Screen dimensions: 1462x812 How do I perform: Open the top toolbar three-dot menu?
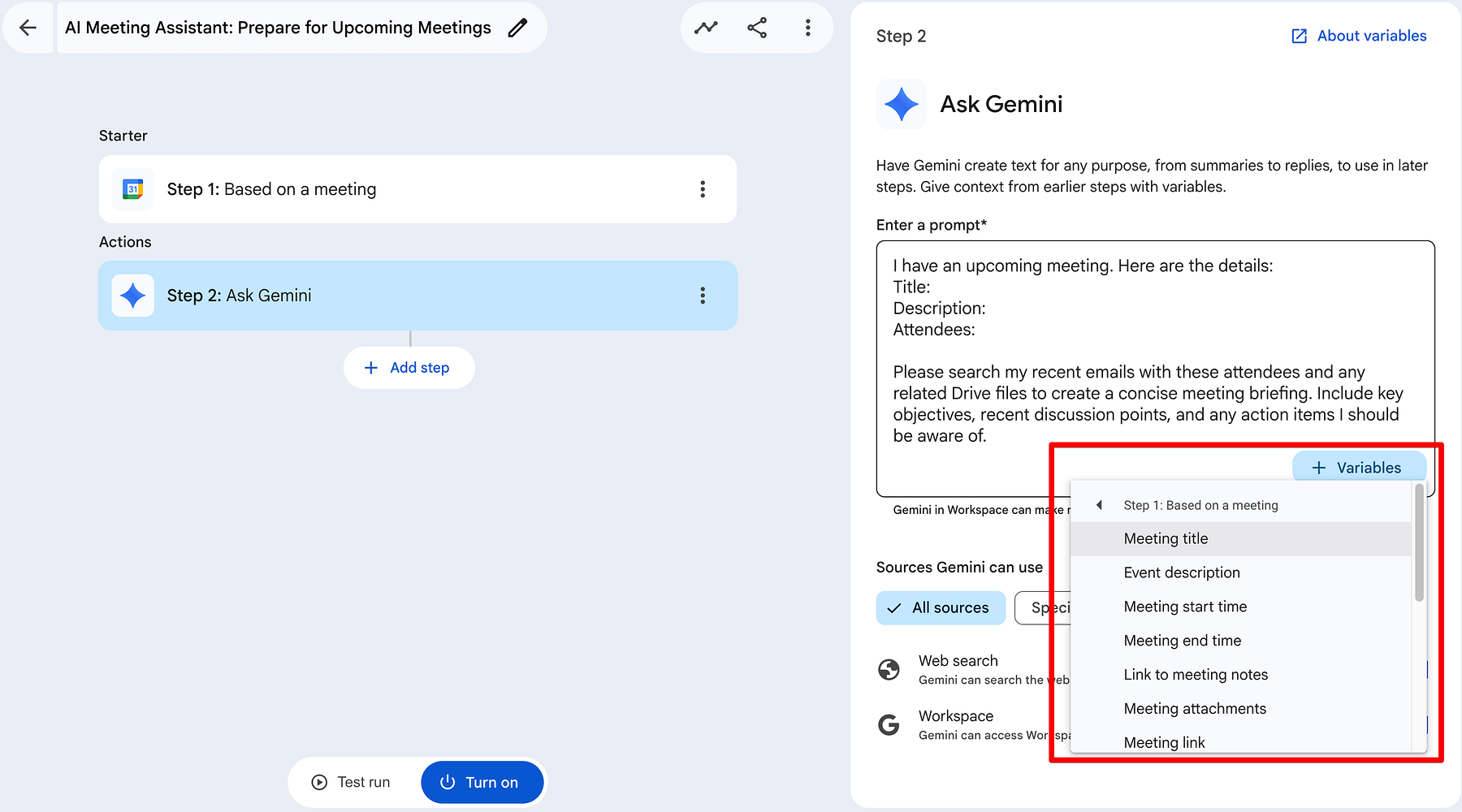pyautogui.click(x=807, y=28)
